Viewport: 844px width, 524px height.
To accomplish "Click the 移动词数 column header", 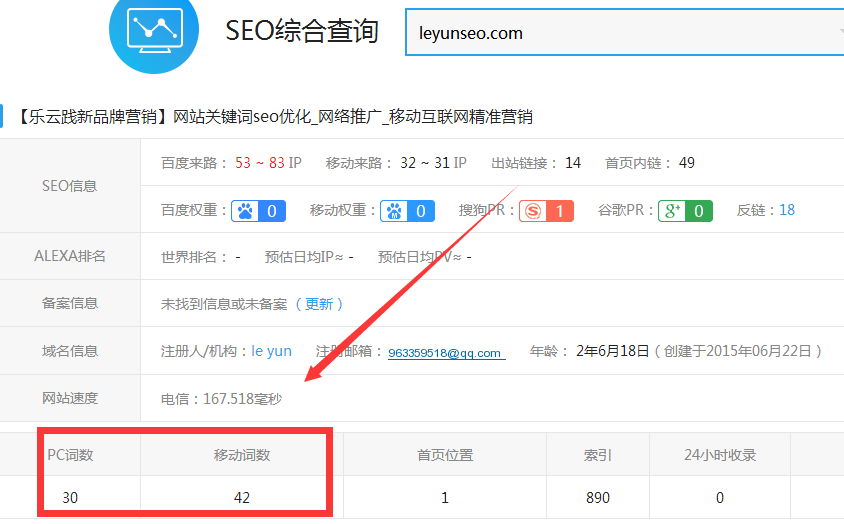I will pyautogui.click(x=242, y=455).
